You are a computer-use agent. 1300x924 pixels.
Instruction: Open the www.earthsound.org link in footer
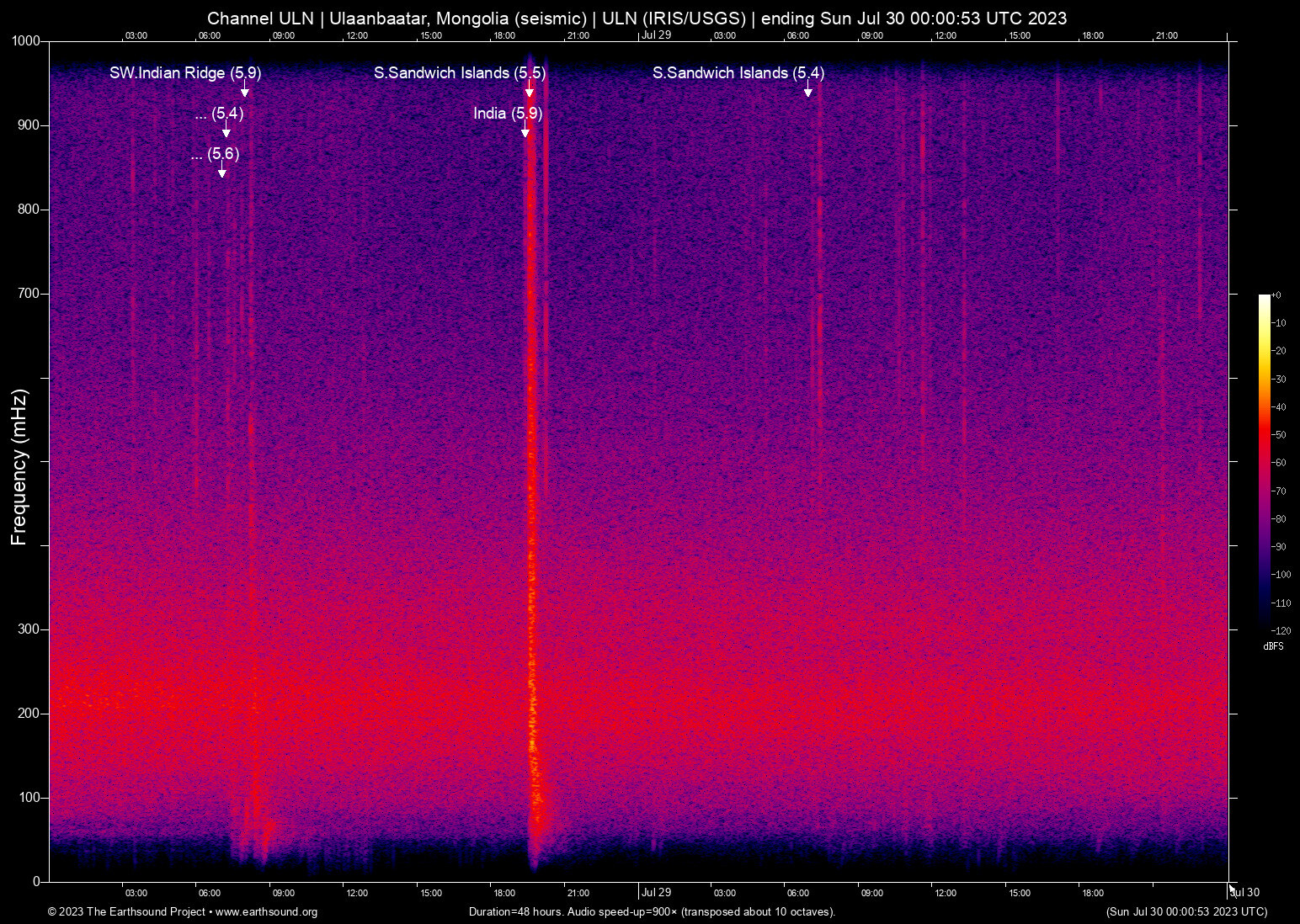pos(266,912)
